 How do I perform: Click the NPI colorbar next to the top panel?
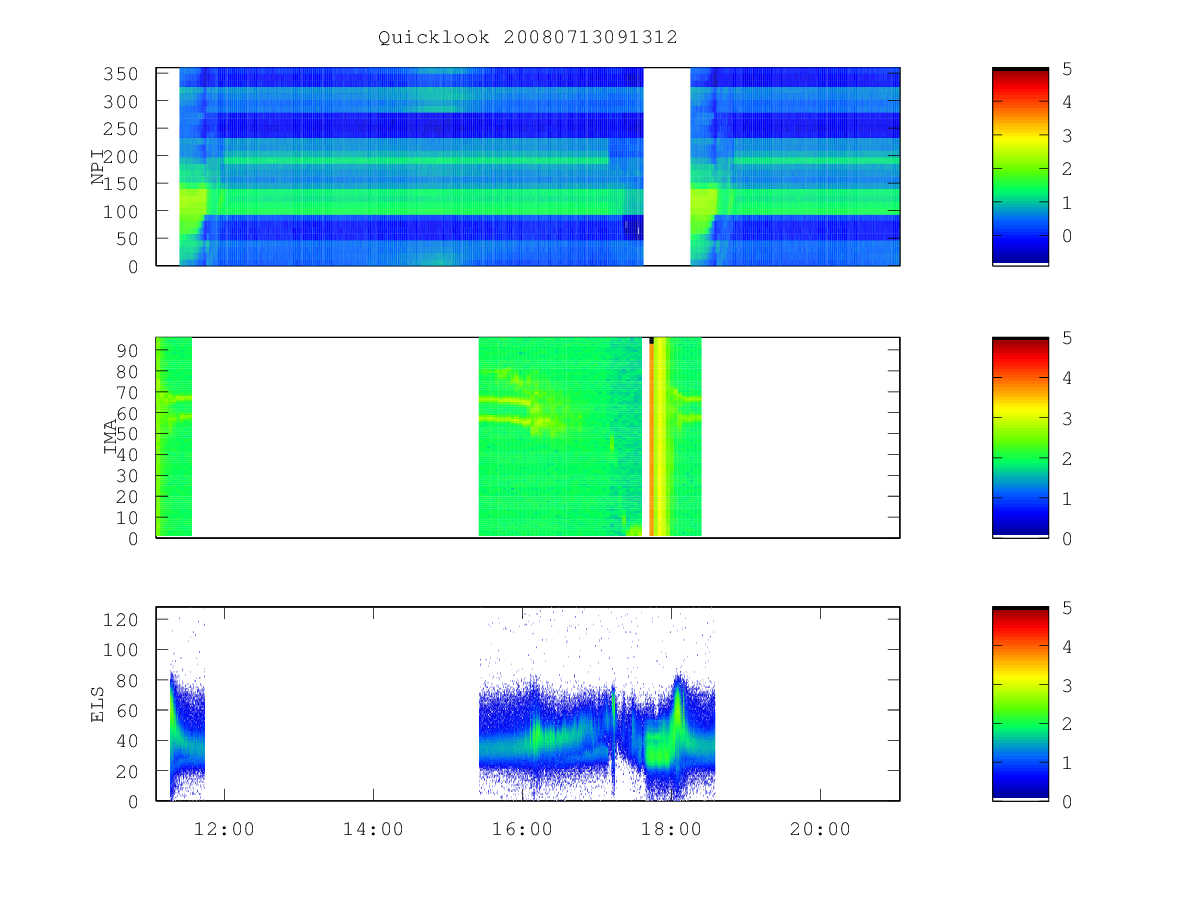[1020, 166]
